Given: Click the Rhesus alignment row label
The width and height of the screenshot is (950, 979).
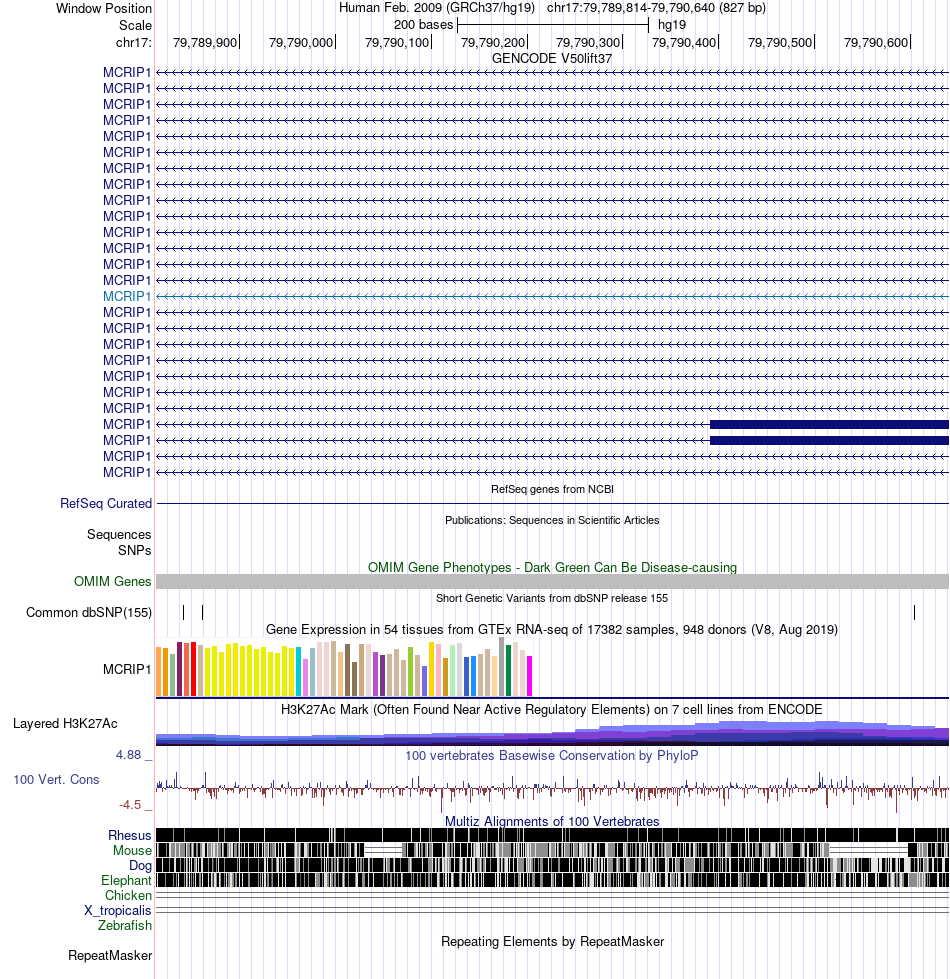Looking at the screenshot, I should [129, 835].
